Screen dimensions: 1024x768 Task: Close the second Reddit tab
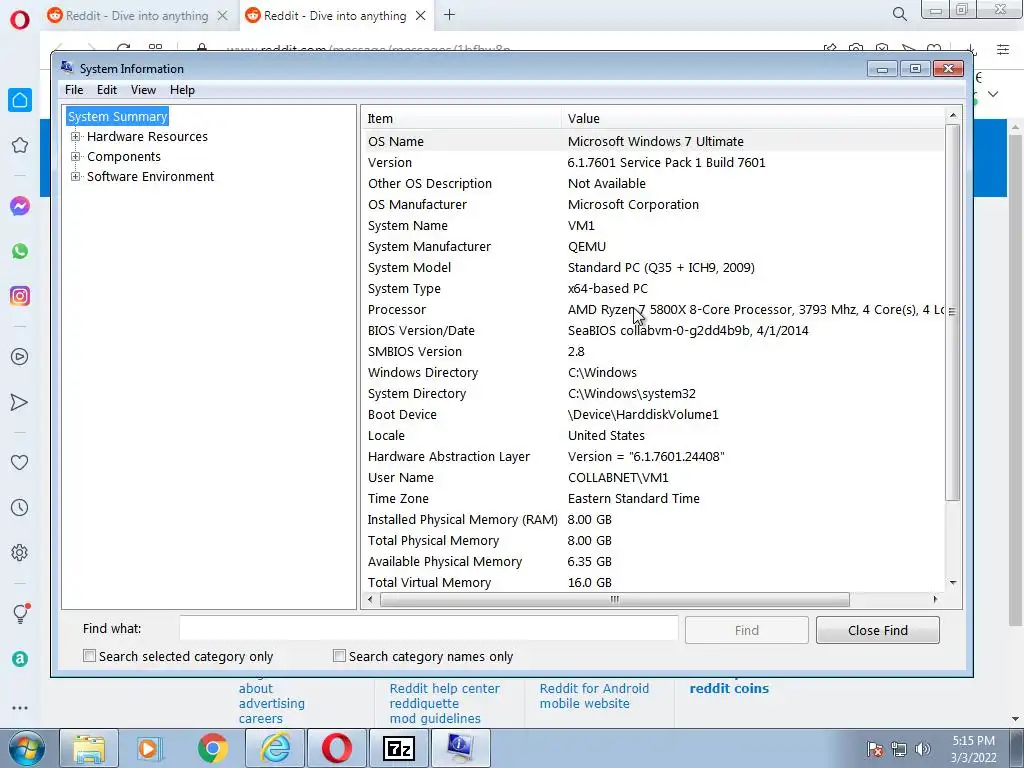tap(421, 16)
